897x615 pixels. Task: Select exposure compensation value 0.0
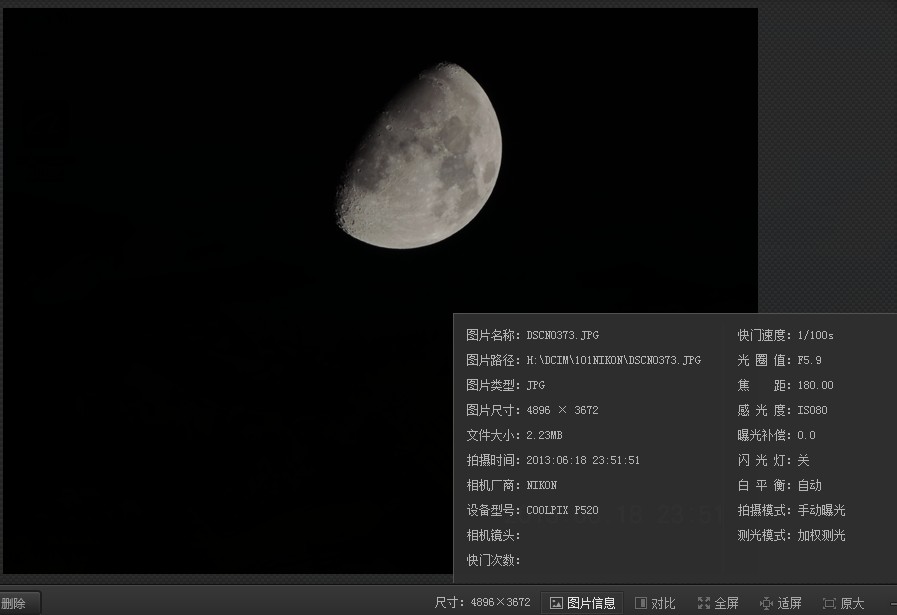click(807, 435)
